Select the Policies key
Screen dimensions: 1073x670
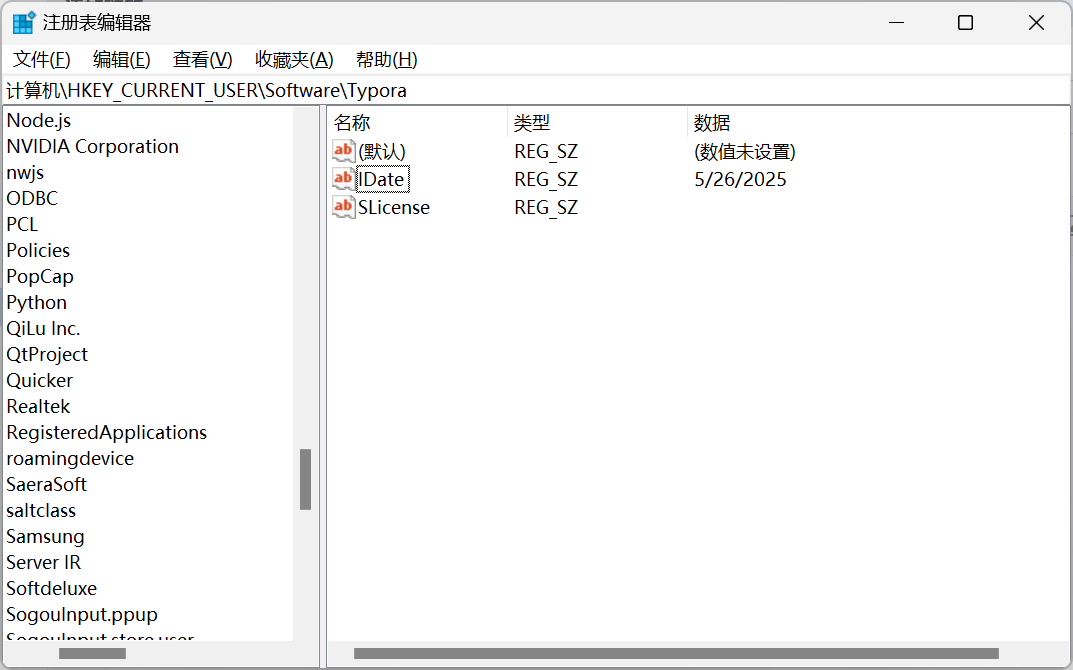click(x=38, y=250)
